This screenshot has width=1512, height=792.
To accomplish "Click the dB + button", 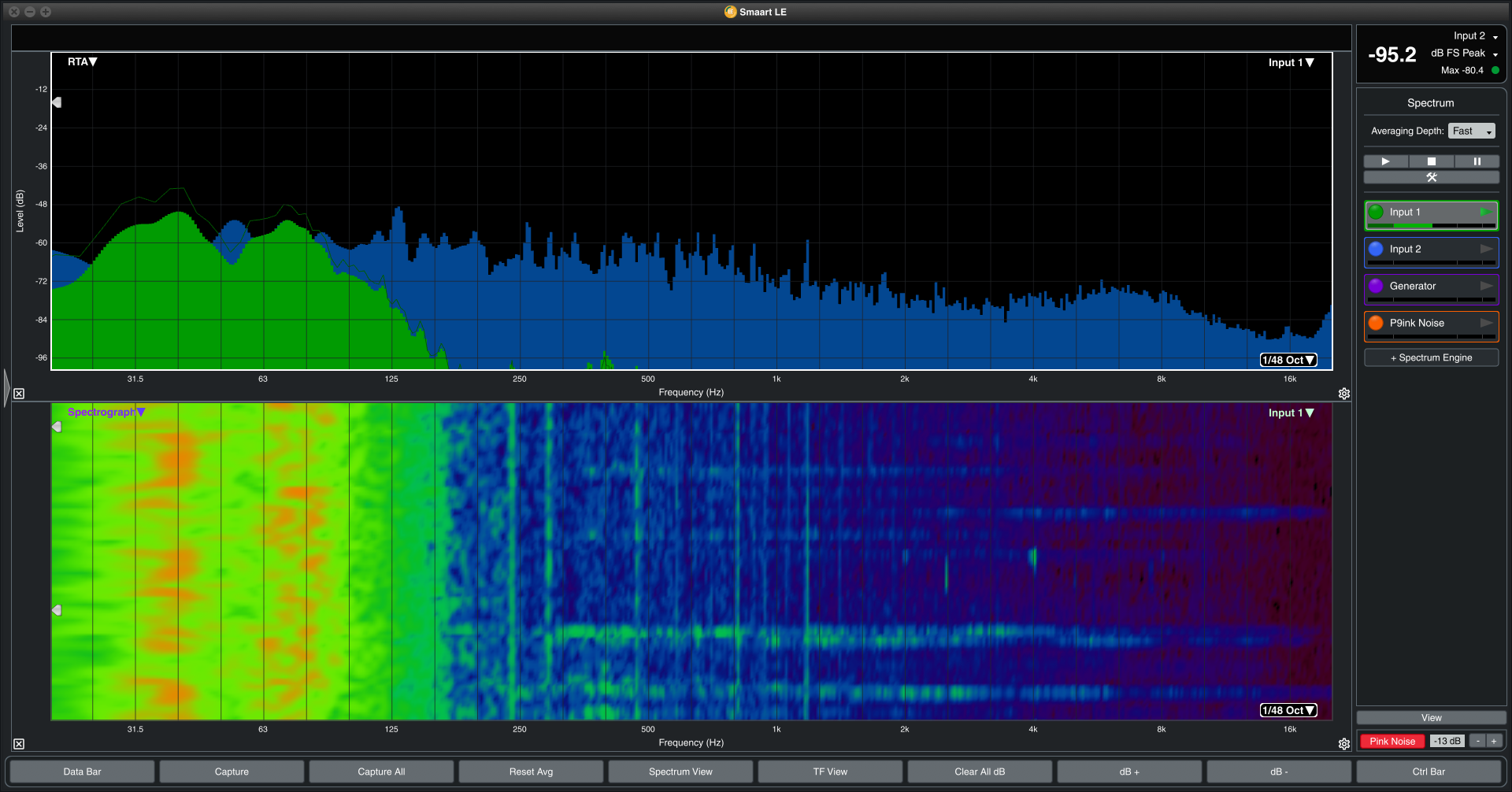I will click(1129, 772).
